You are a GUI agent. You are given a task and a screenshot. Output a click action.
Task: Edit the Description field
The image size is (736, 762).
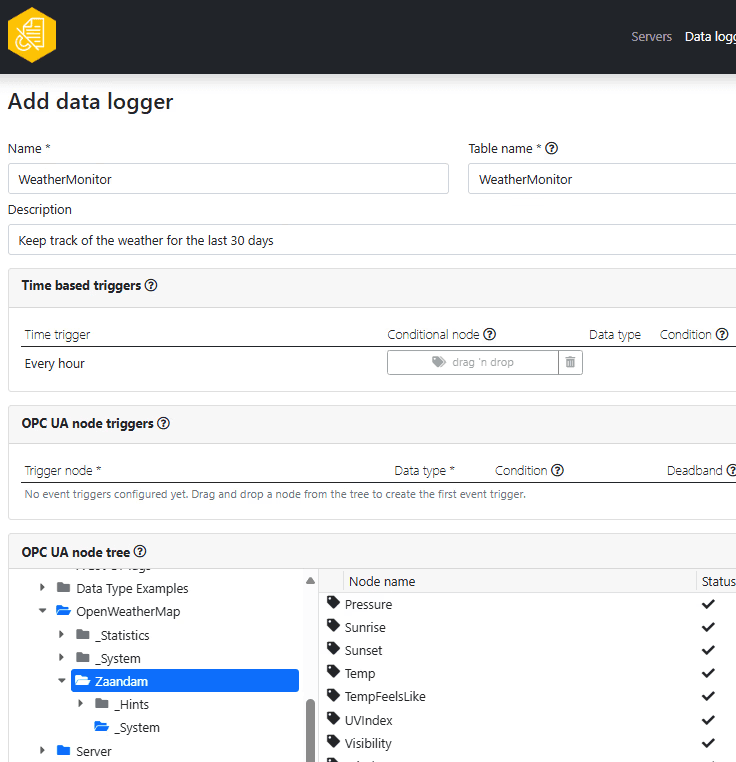coord(372,240)
